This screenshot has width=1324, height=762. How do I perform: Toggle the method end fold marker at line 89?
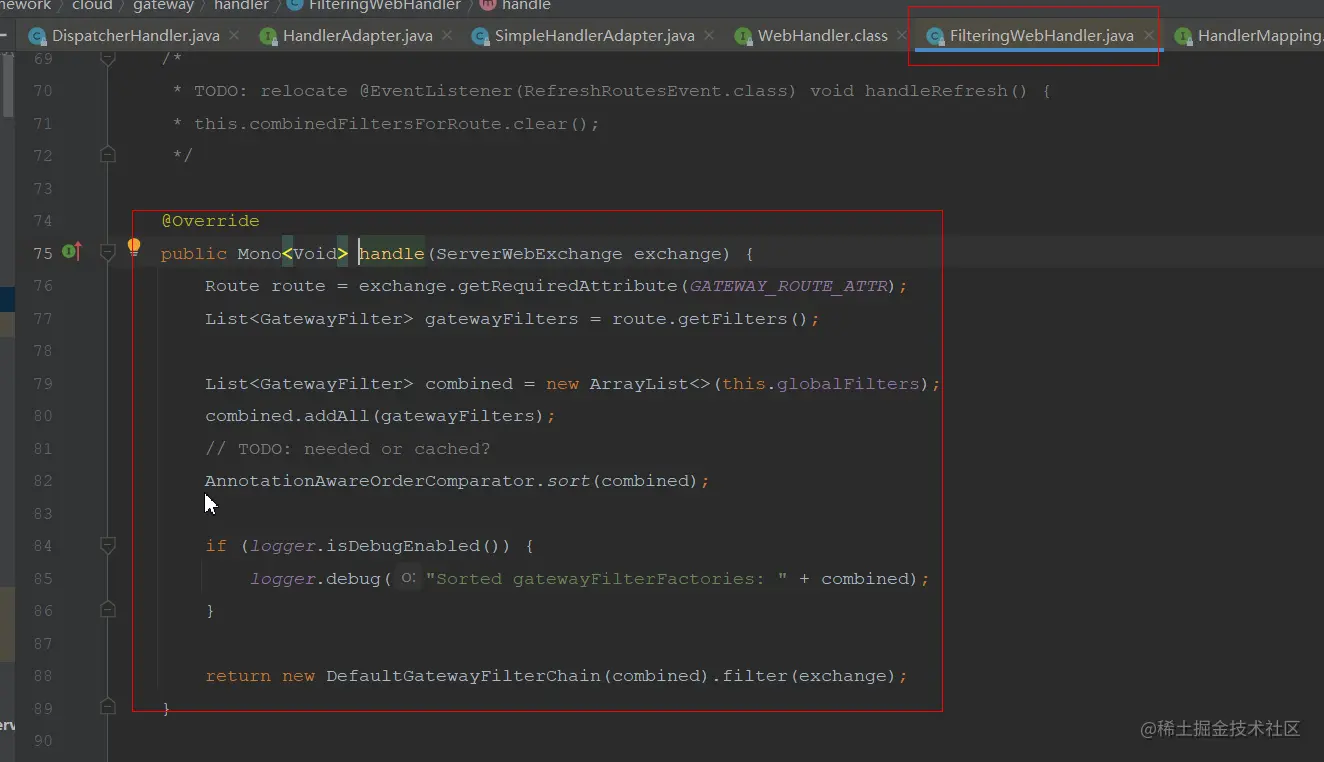[x=108, y=707]
